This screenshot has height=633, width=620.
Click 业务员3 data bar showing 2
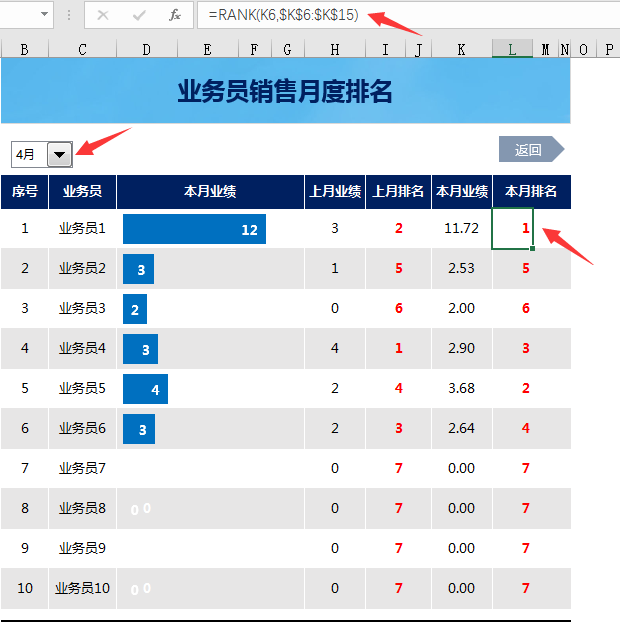pyautogui.click(x=135, y=309)
